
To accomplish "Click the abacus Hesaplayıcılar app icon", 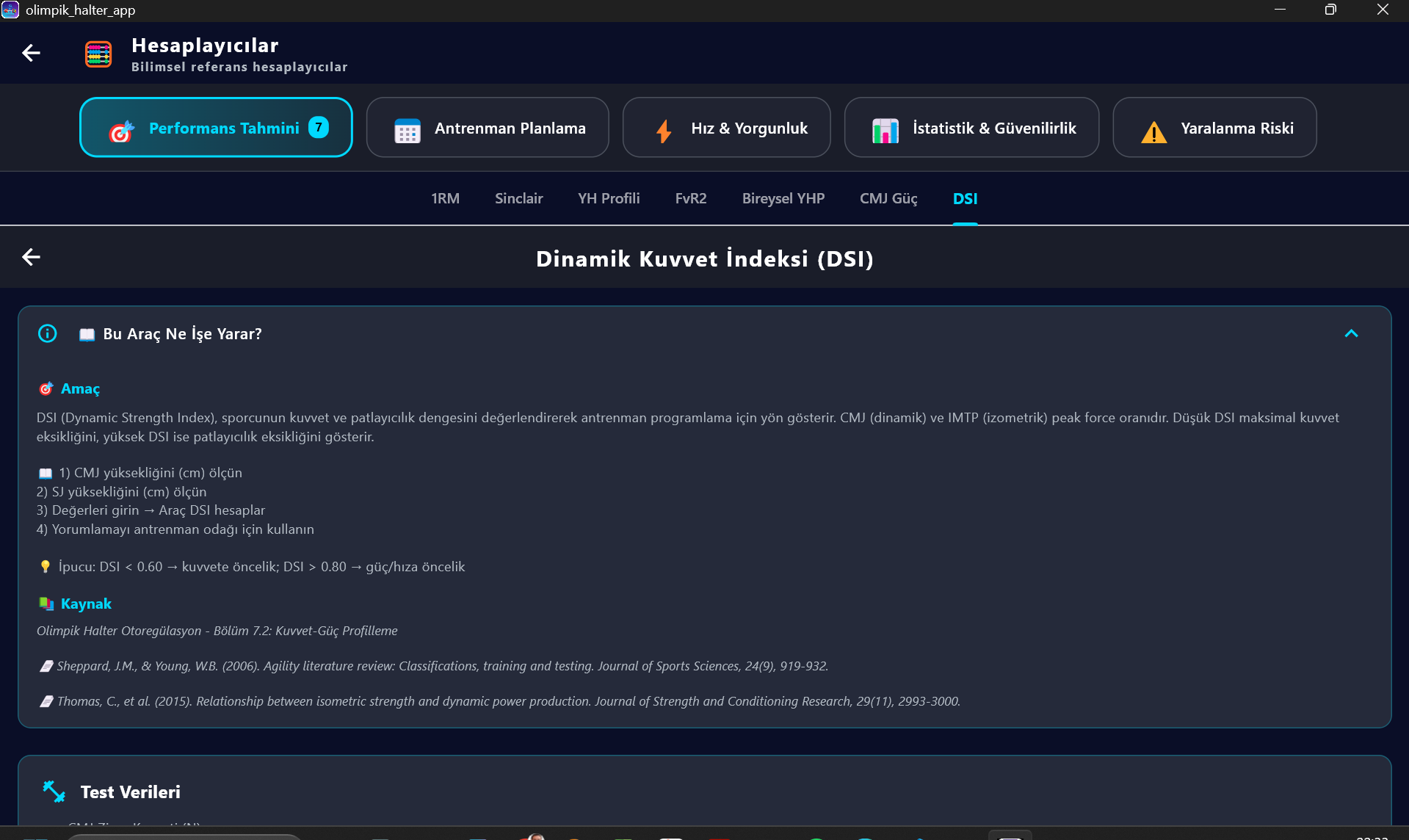I will (98, 54).
